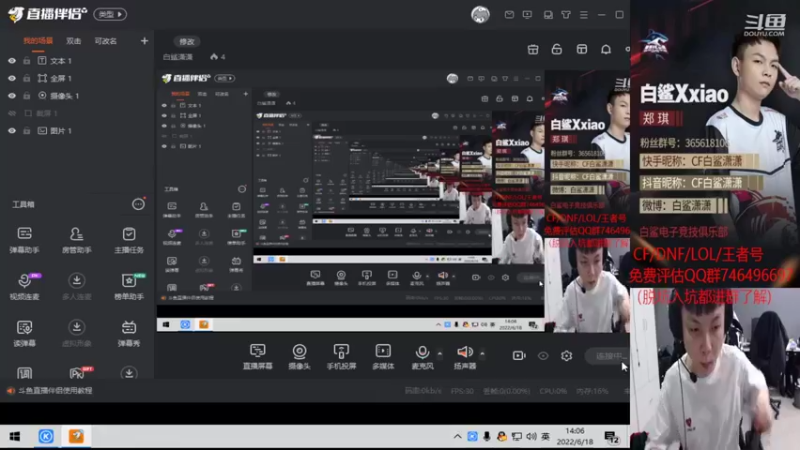Add 摄像头 camera source
800x450 pixels.
point(299,356)
